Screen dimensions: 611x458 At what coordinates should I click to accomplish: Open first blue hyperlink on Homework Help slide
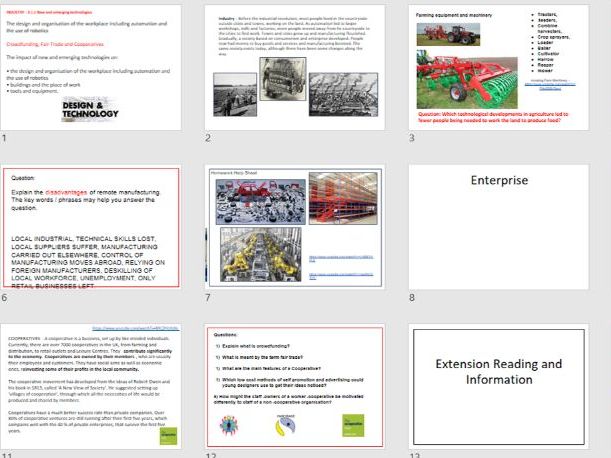pos(341,258)
